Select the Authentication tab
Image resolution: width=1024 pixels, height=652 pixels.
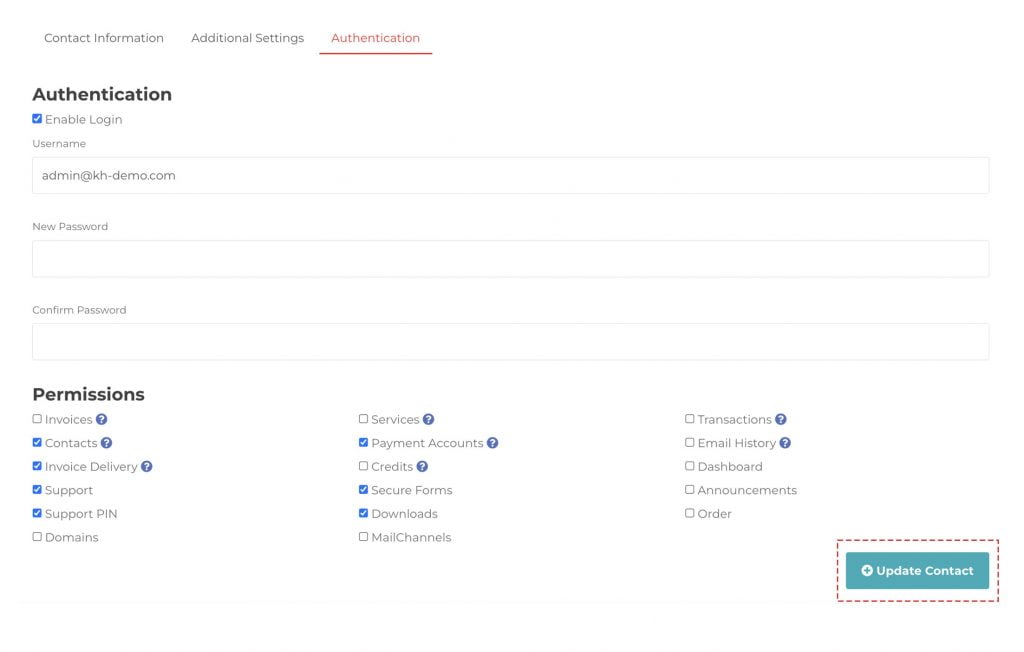click(x=376, y=38)
